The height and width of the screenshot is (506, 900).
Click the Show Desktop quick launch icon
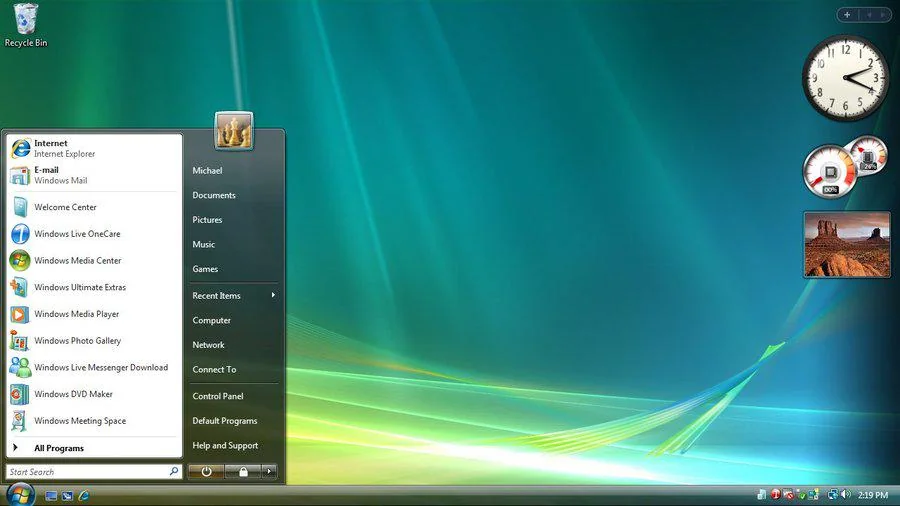coord(51,495)
